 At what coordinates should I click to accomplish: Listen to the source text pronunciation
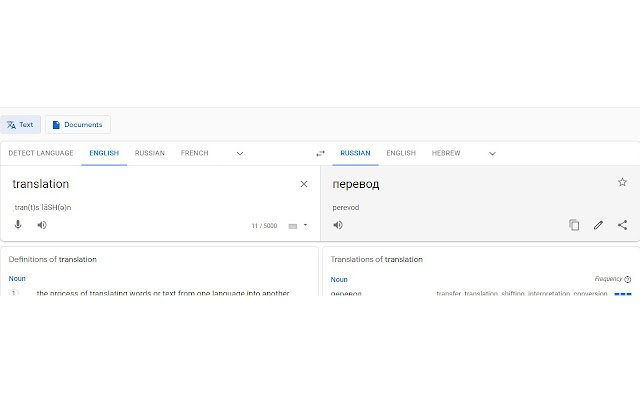coord(42,225)
